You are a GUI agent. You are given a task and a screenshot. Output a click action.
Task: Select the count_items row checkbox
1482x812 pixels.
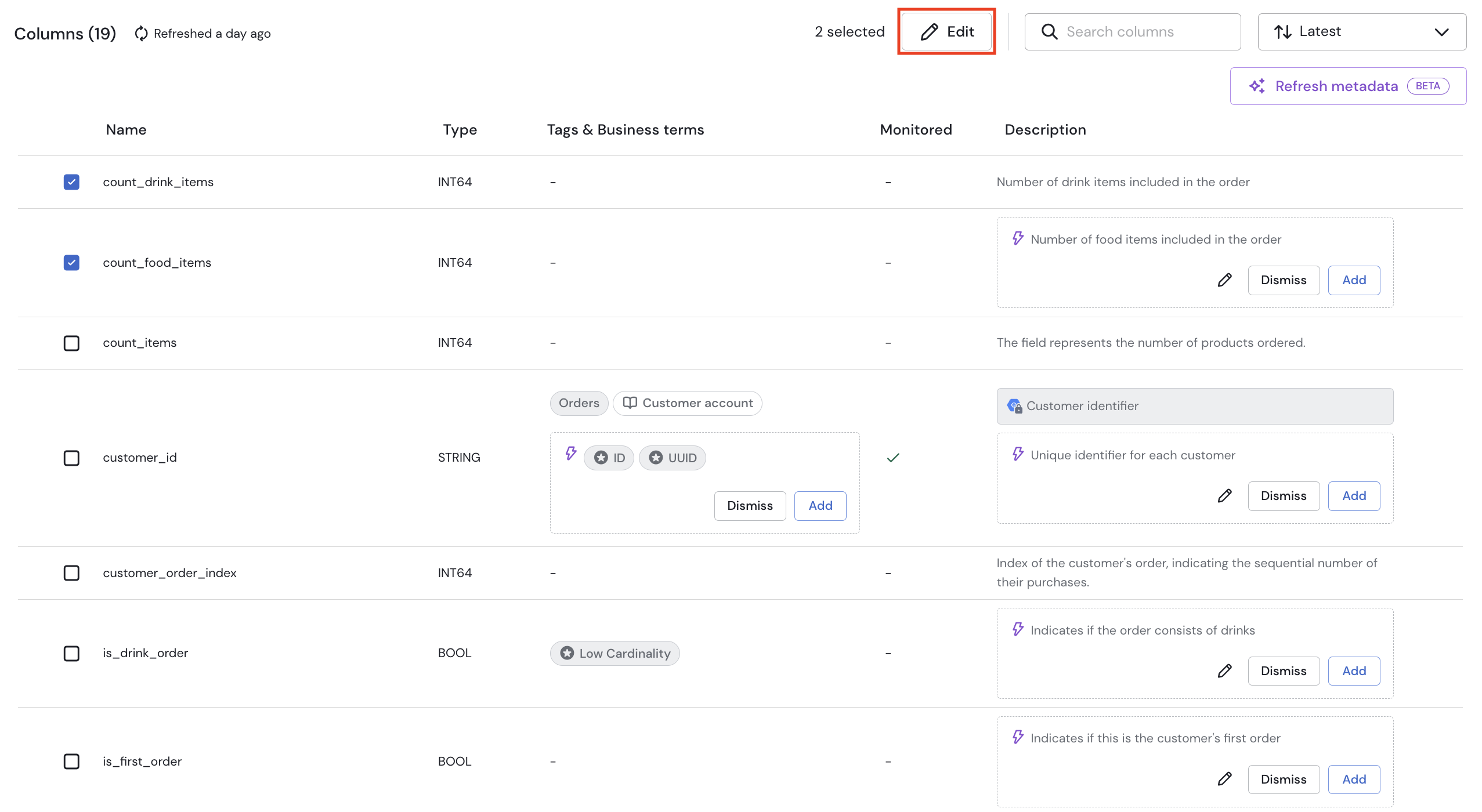(71, 343)
